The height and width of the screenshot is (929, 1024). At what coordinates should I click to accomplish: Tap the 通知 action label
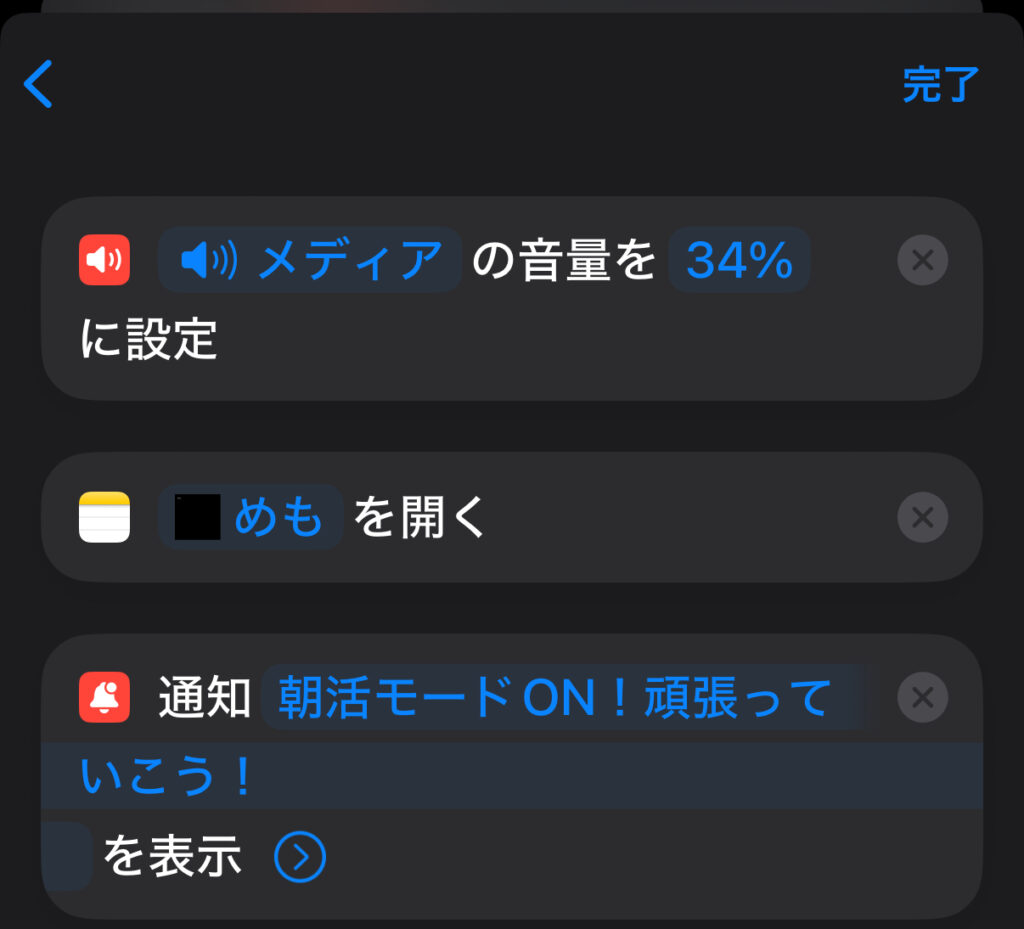[x=204, y=697]
